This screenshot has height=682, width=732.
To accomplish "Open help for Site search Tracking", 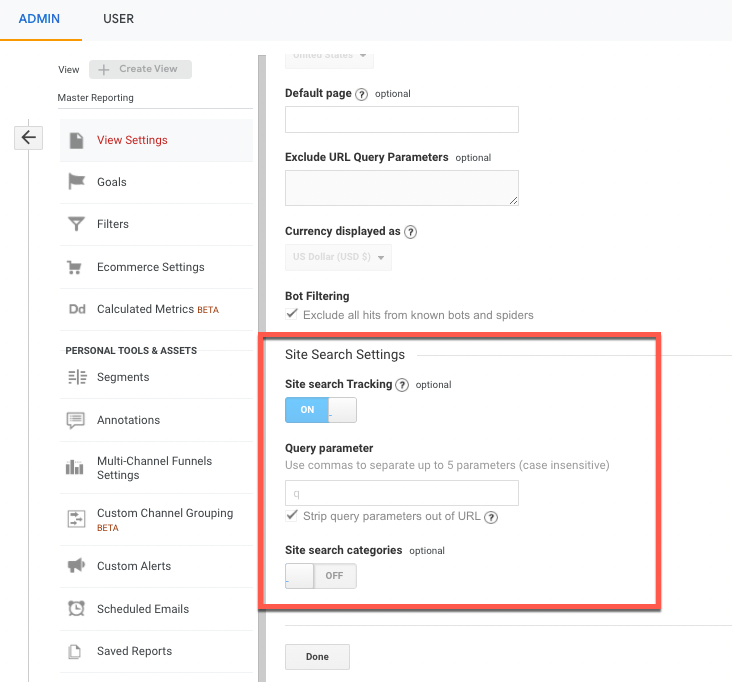I will (x=402, y=385).
